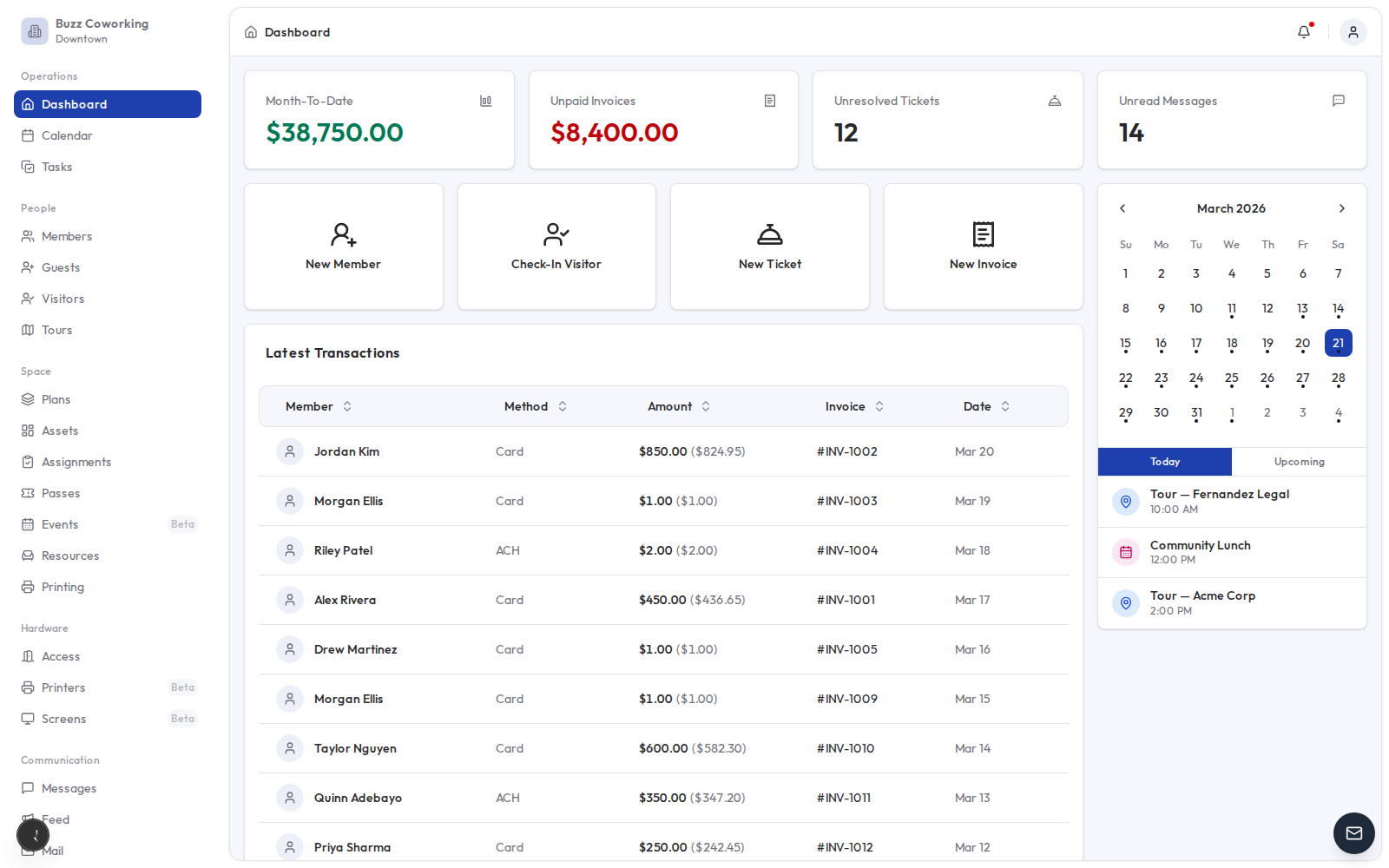Open the Calendar page from the sidebar
The image size is (1389, 868).
pos(67,135)
